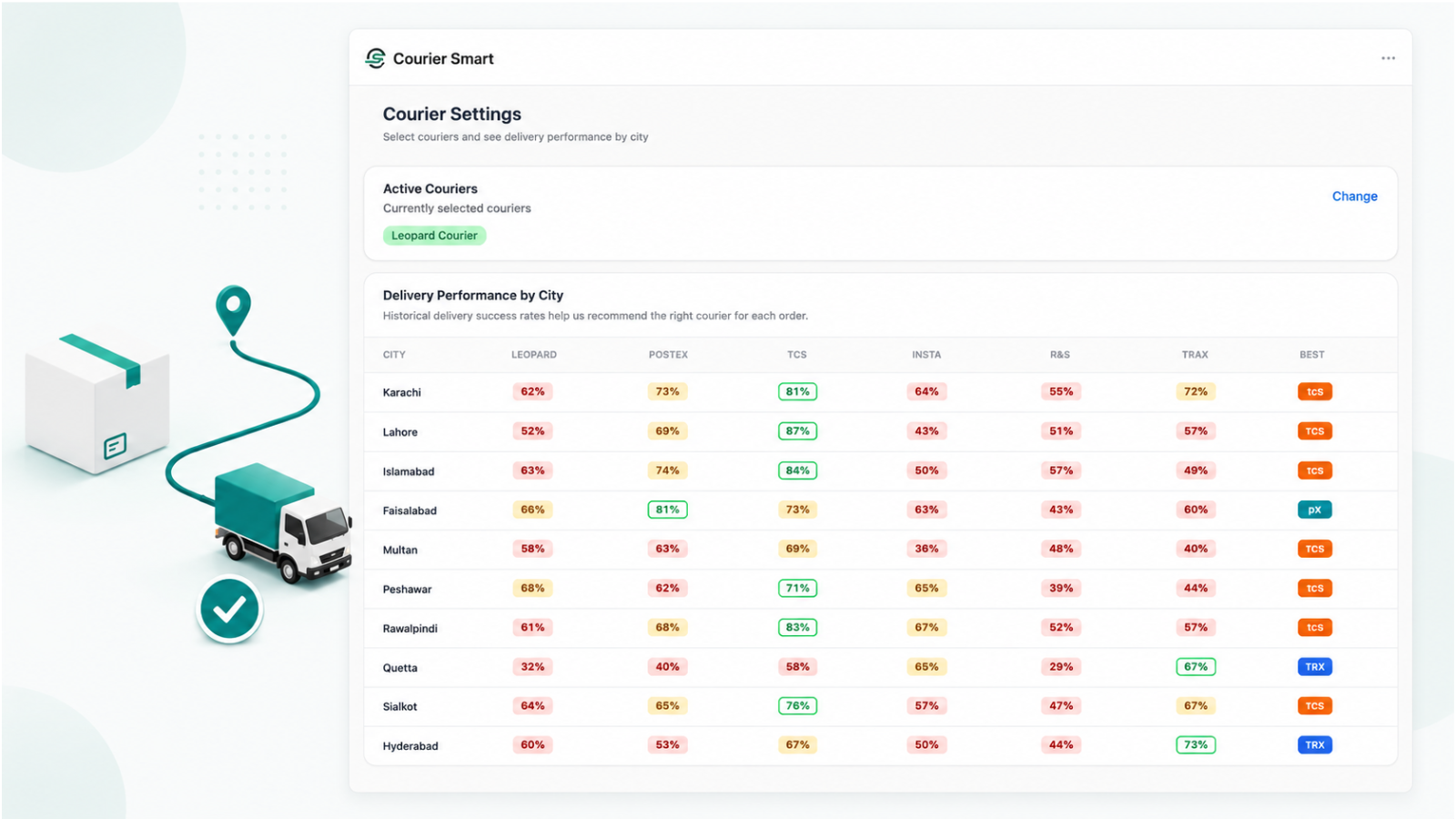Screen dimensions: 1456x819
Task: Click the Change link for active couriers
Action: (1354, 197)
